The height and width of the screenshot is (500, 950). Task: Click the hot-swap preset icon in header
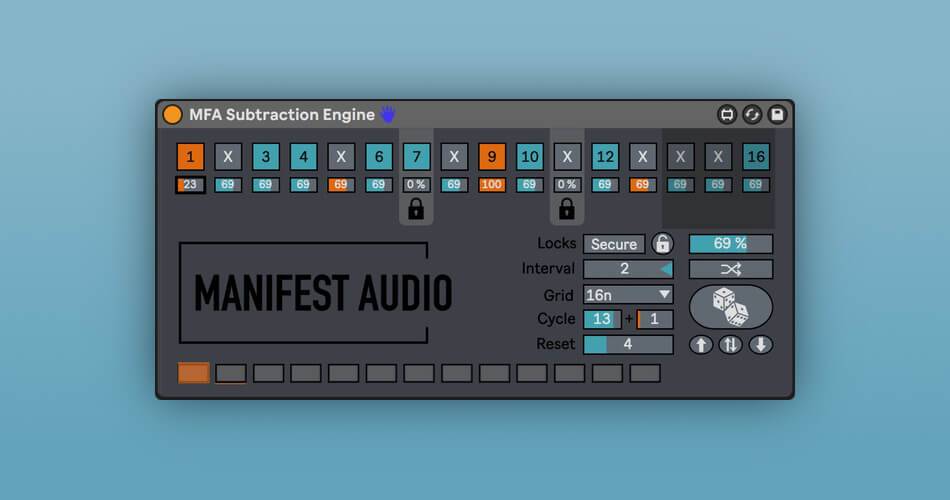coord(726,115)
